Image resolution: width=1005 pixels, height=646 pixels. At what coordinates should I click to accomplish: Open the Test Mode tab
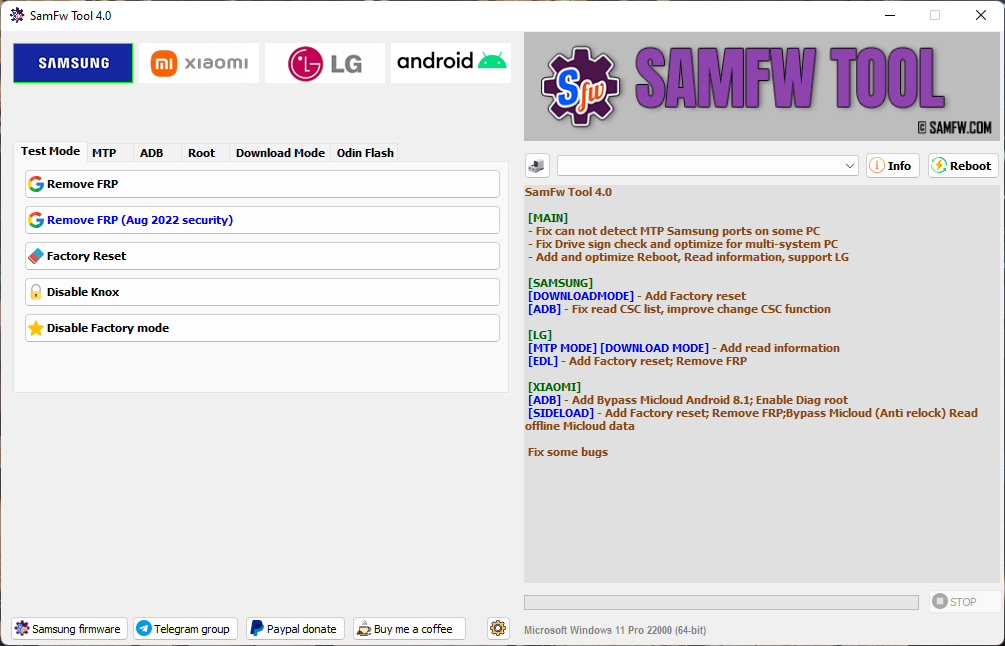(x=50, y=151)
